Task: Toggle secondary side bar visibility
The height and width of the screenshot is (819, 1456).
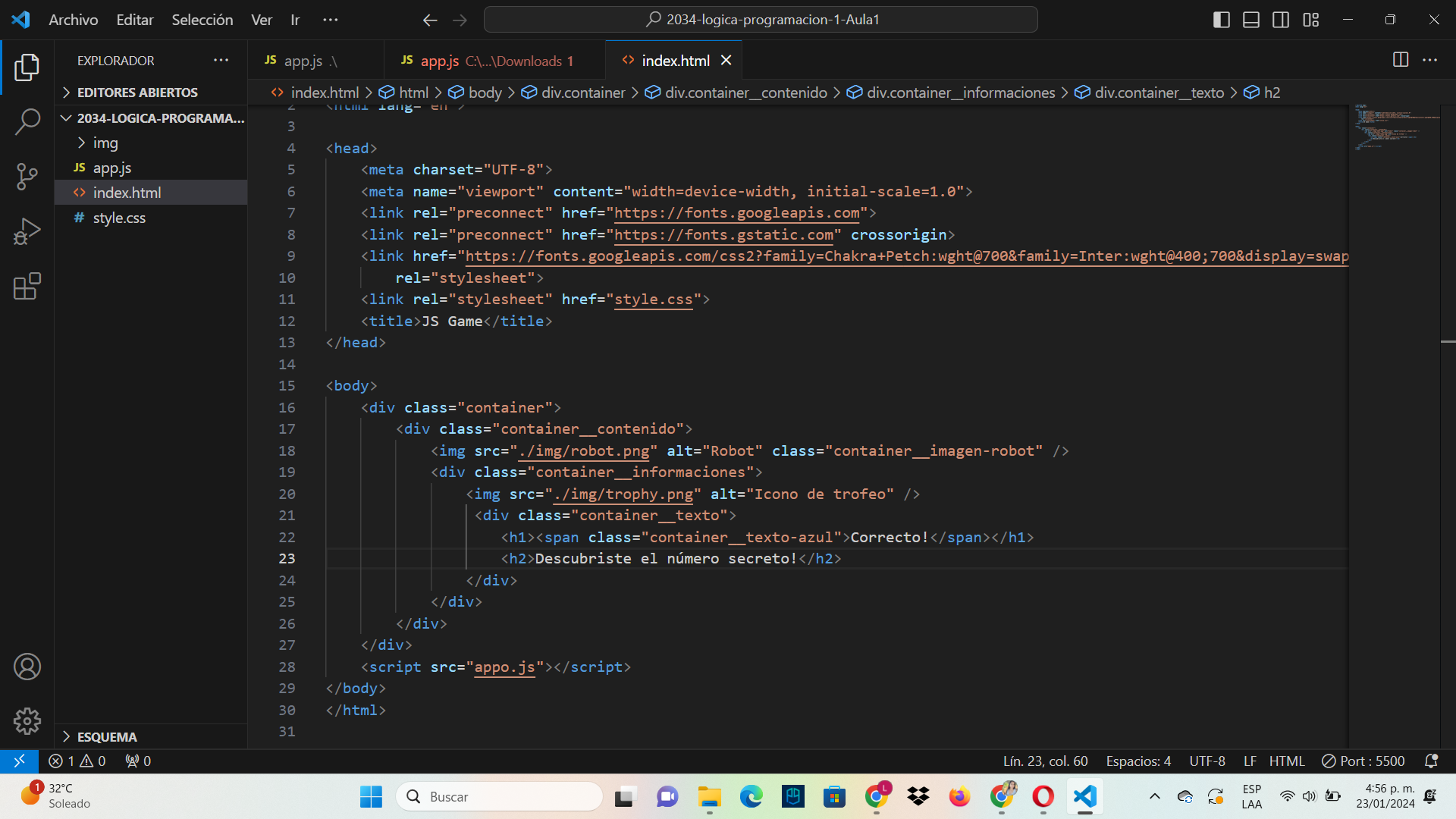Action: (1281, 20)
